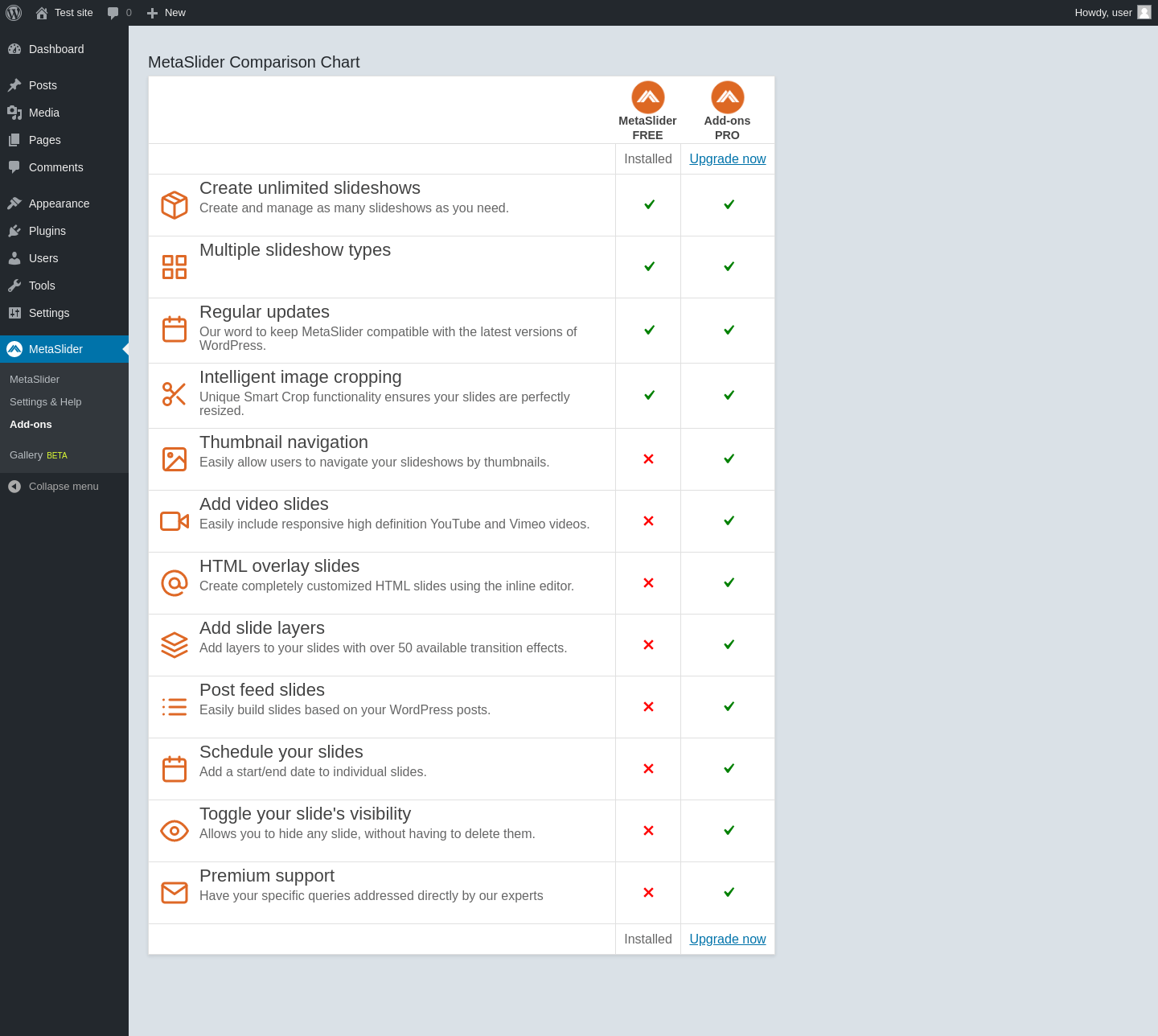The width and height of the screenshot is (1158, 1036).
Task: Click top Installed label
Action: [648, 159]
